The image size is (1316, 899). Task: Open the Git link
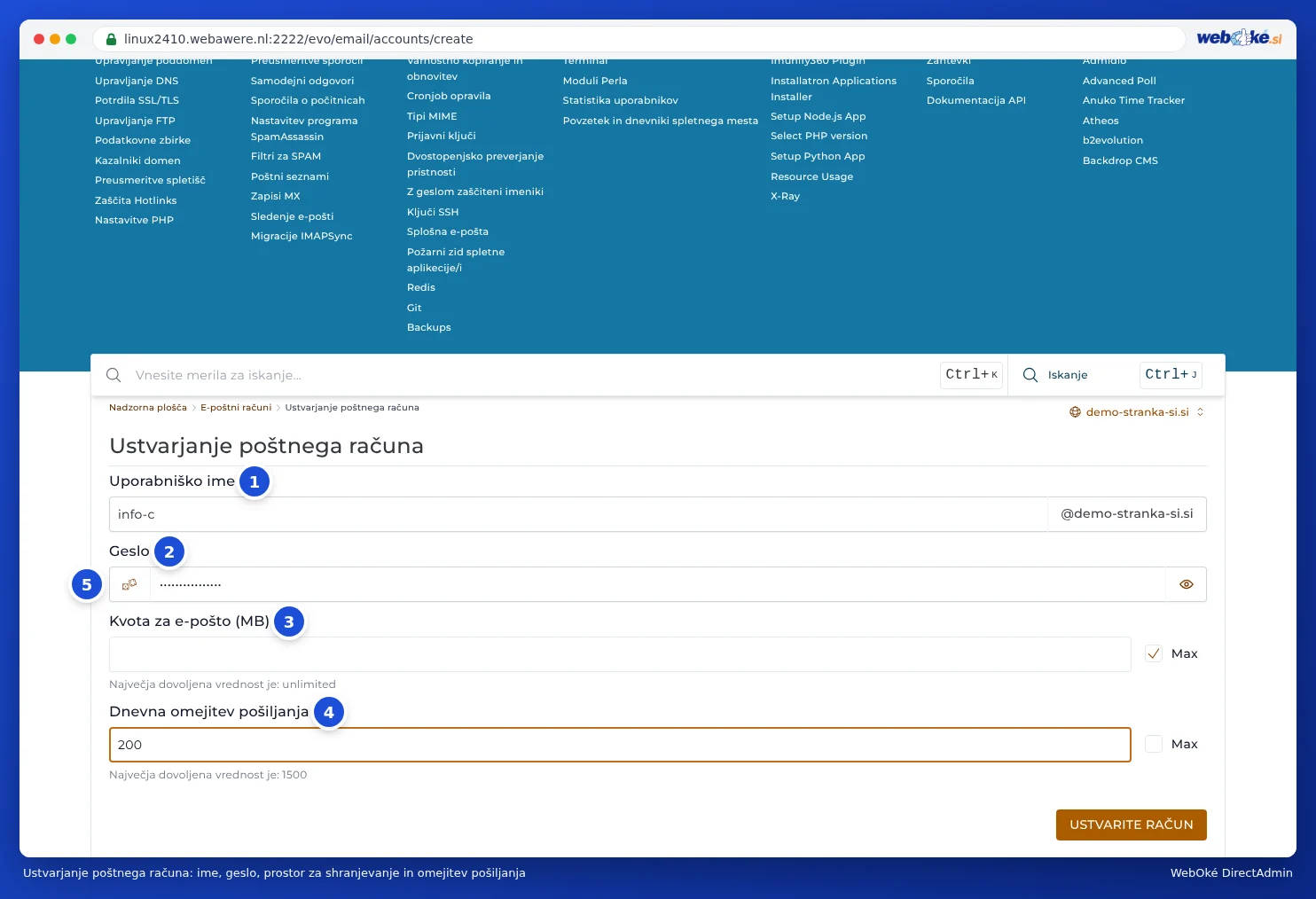pos(414,308)
